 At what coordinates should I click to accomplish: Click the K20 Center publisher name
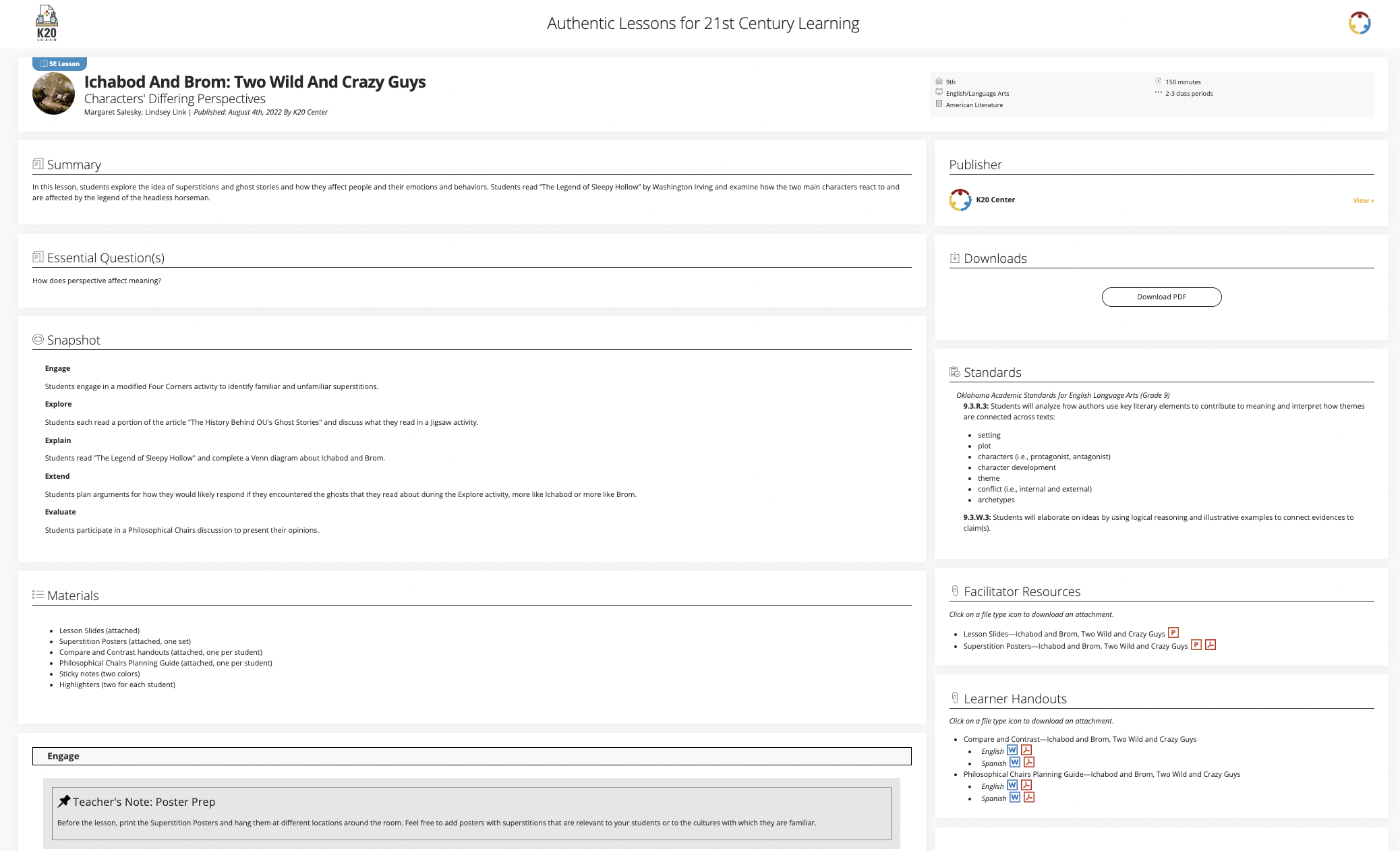[995, 200]
